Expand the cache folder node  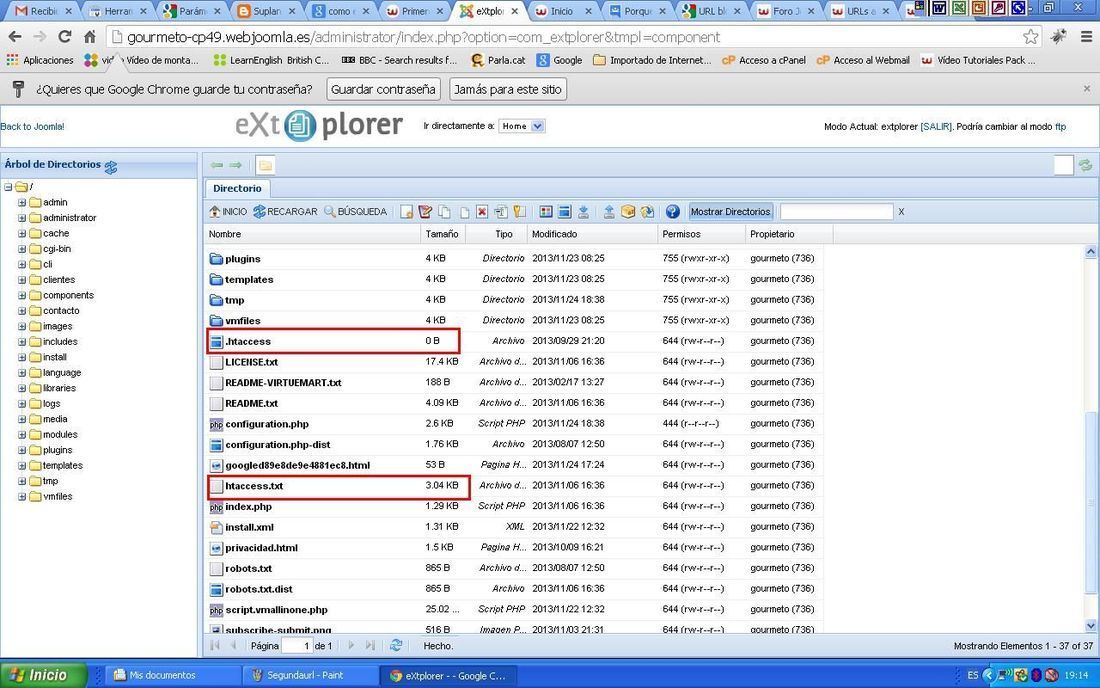tap(22, 234)
